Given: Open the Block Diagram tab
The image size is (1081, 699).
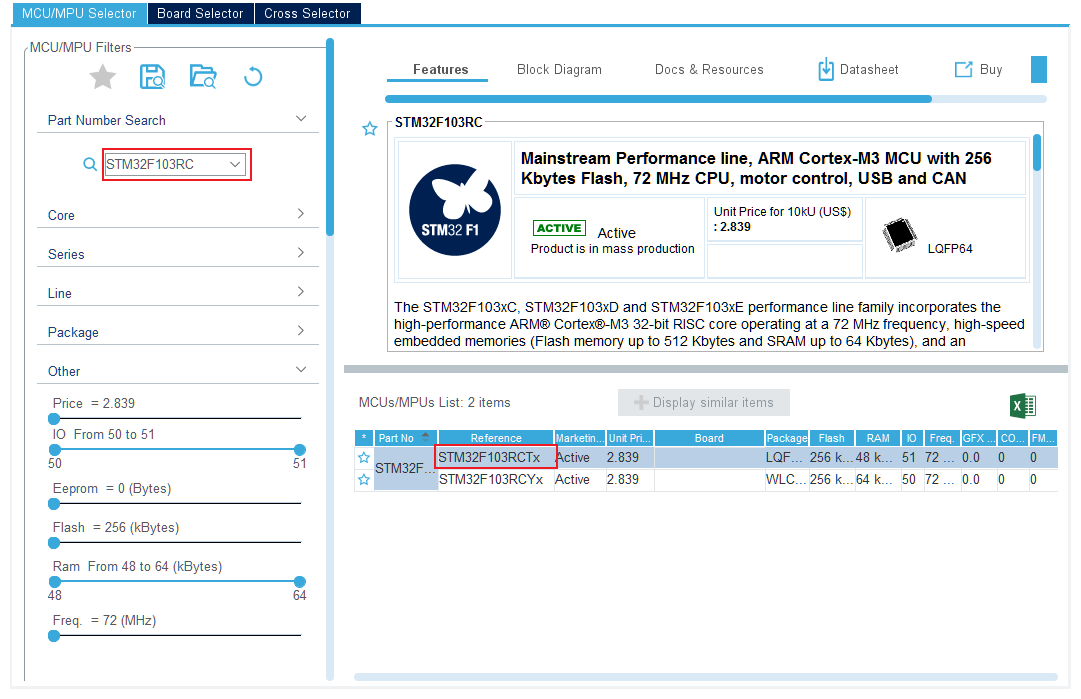Looking at the screenshot, I should coord(559,70).
